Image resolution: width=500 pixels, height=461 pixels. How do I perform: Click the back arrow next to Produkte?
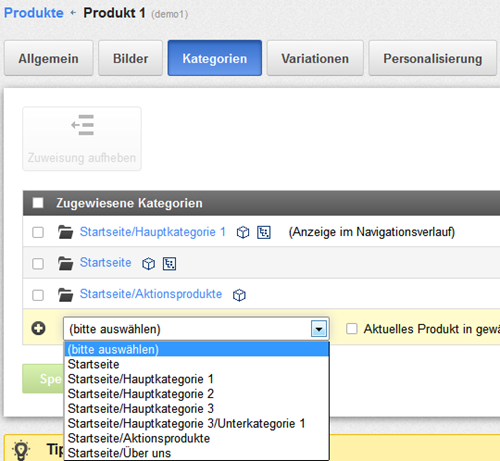coord(73,13)
